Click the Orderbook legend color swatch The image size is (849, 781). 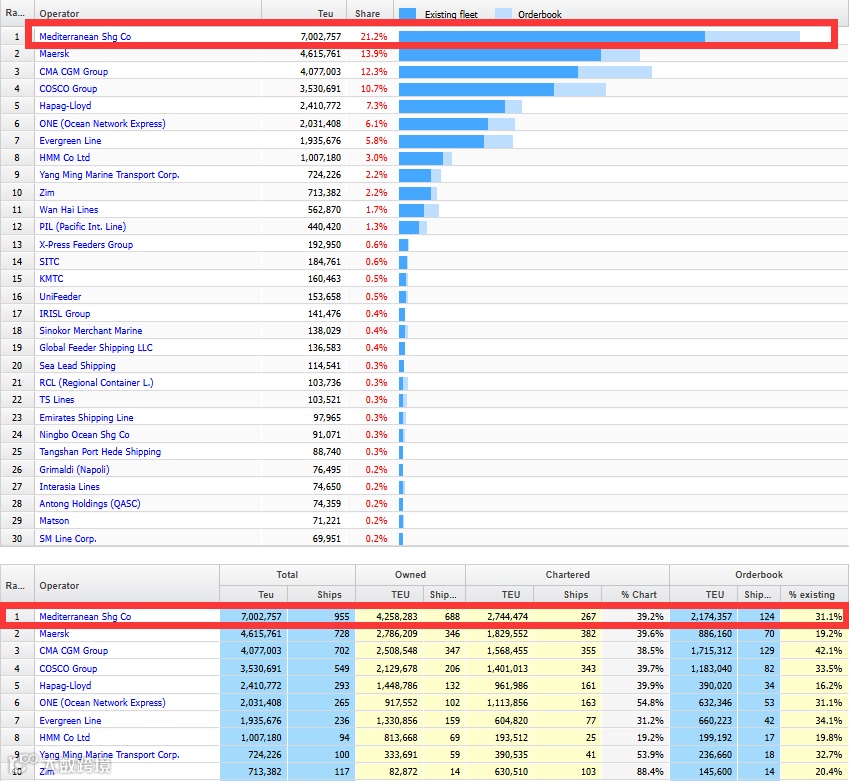tap(504, 14)
